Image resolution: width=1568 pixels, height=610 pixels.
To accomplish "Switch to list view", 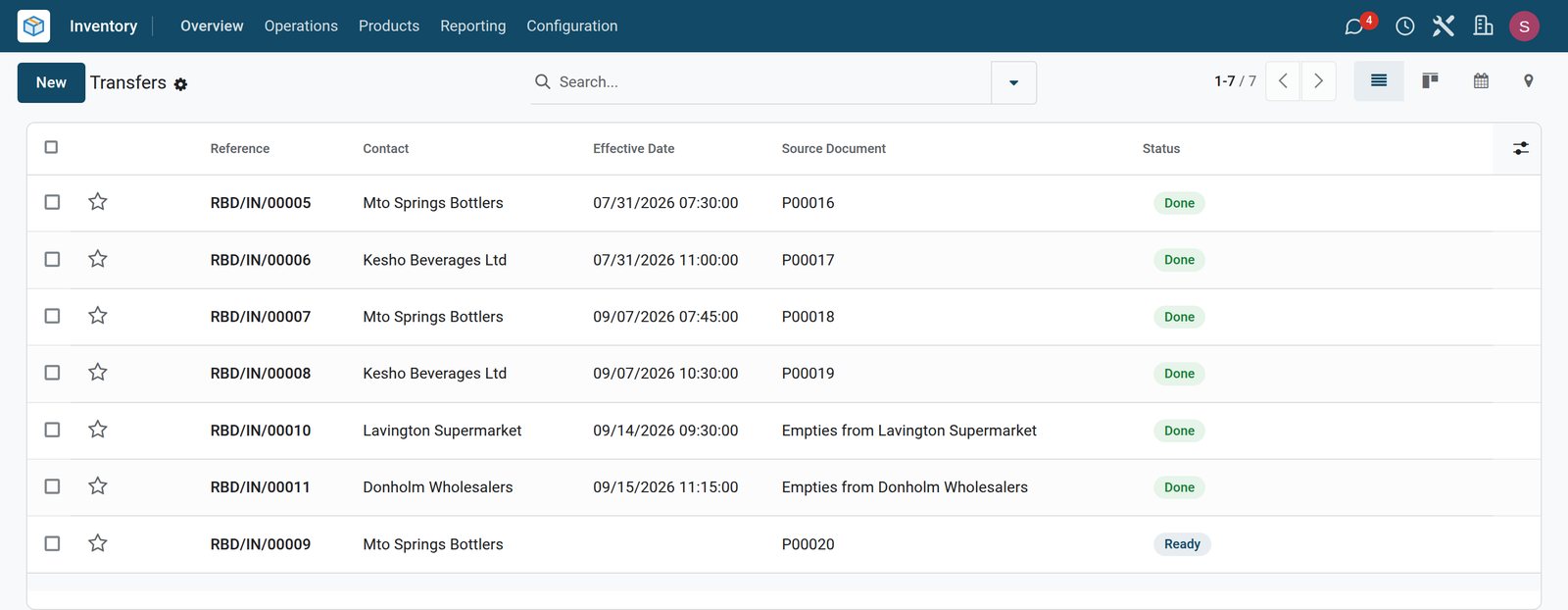I will (1379, 80).
